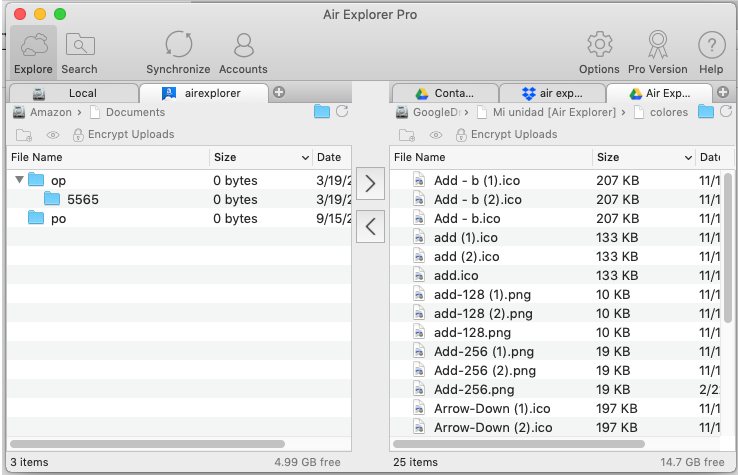Toggle the eye view icon in left pane
Viewport: 738px width, 475px height.
coord(53,135)
